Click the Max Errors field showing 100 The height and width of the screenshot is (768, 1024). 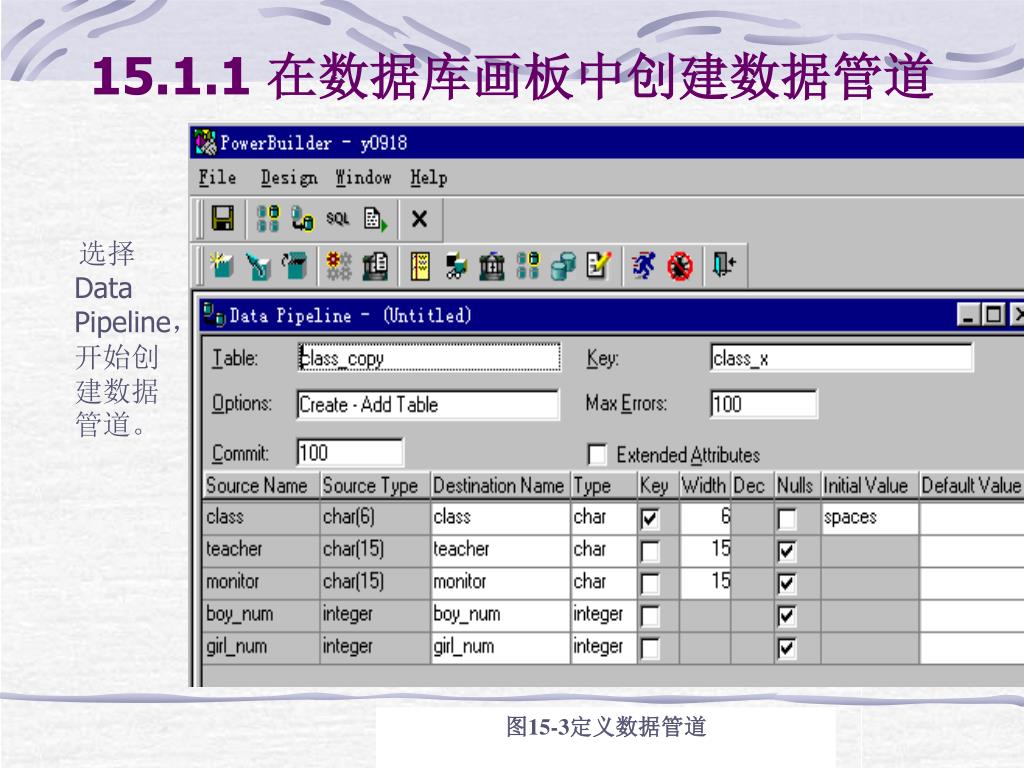(x=763, y=404)
